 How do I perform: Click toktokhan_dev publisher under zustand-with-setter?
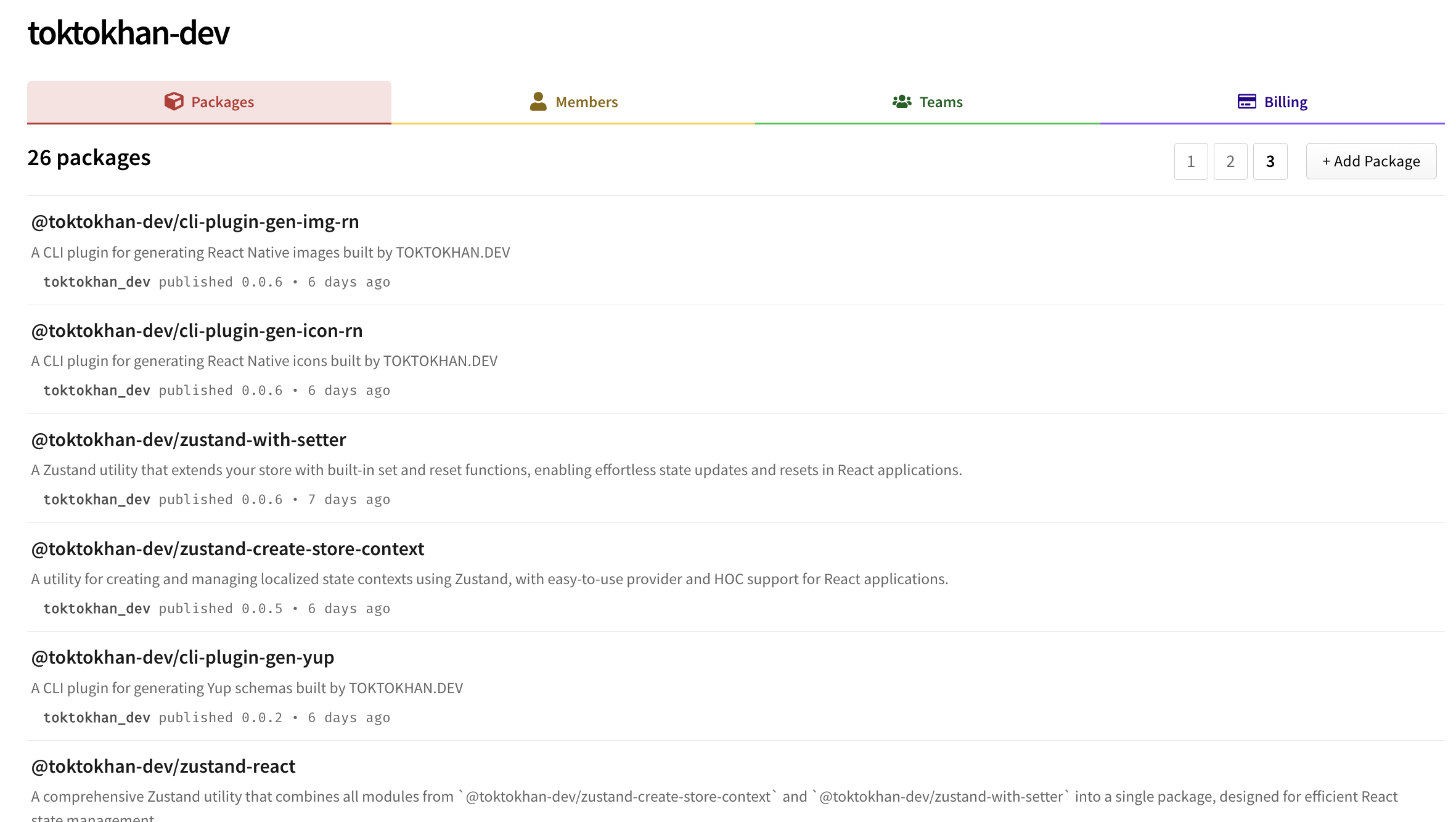(97, 500)
